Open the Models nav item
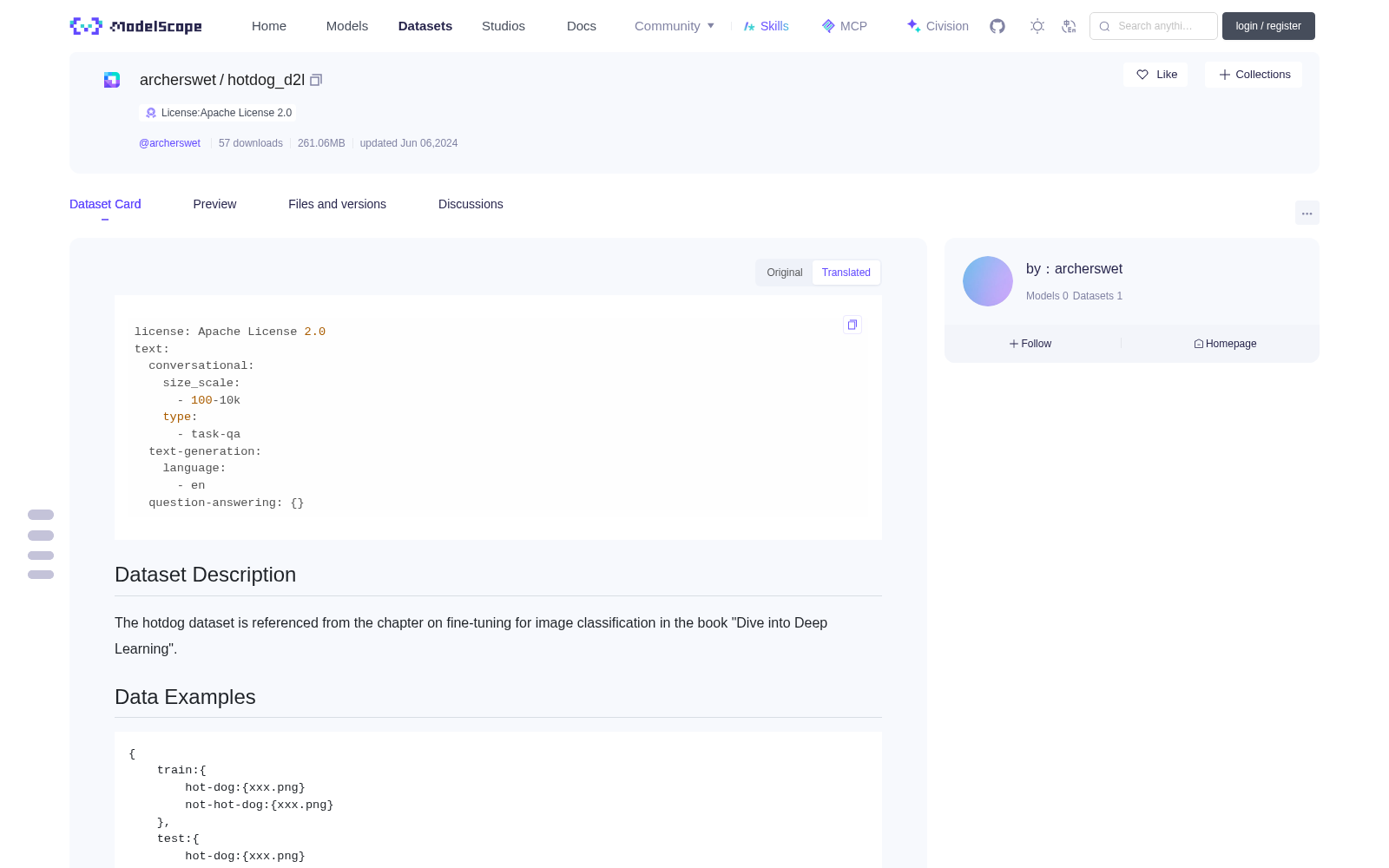The image size is (1389, 868). [x=347, y=26]
